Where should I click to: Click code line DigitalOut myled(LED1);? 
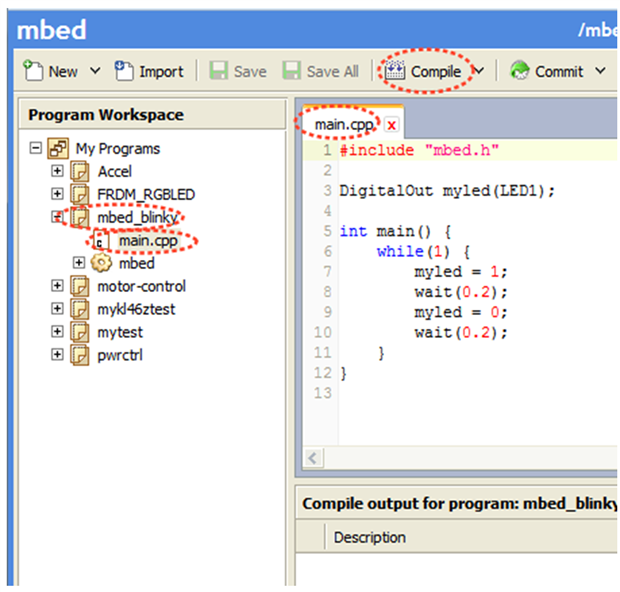pyautogui.click(x=447, y=191)
